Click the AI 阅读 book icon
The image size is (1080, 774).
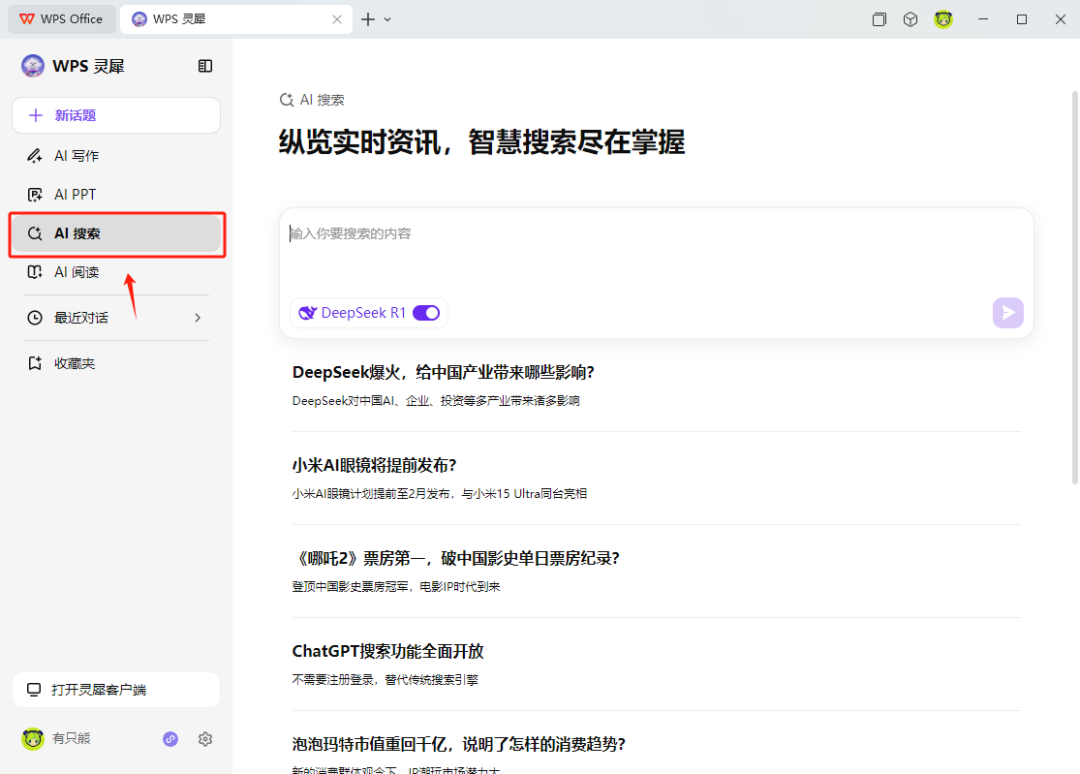pyautogui.click(x=34, y=272)
